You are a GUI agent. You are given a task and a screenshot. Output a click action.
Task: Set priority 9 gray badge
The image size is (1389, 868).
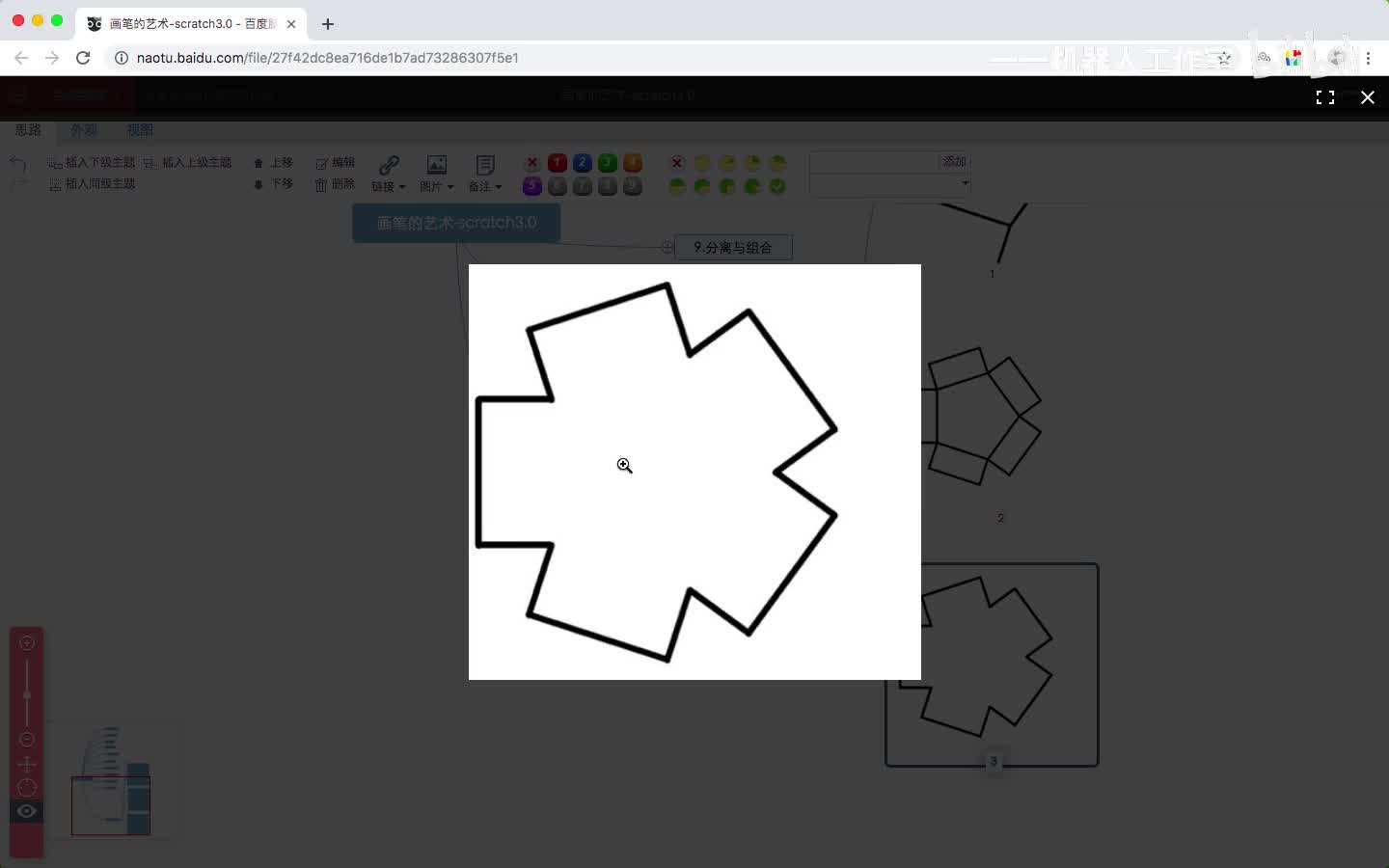633,186
